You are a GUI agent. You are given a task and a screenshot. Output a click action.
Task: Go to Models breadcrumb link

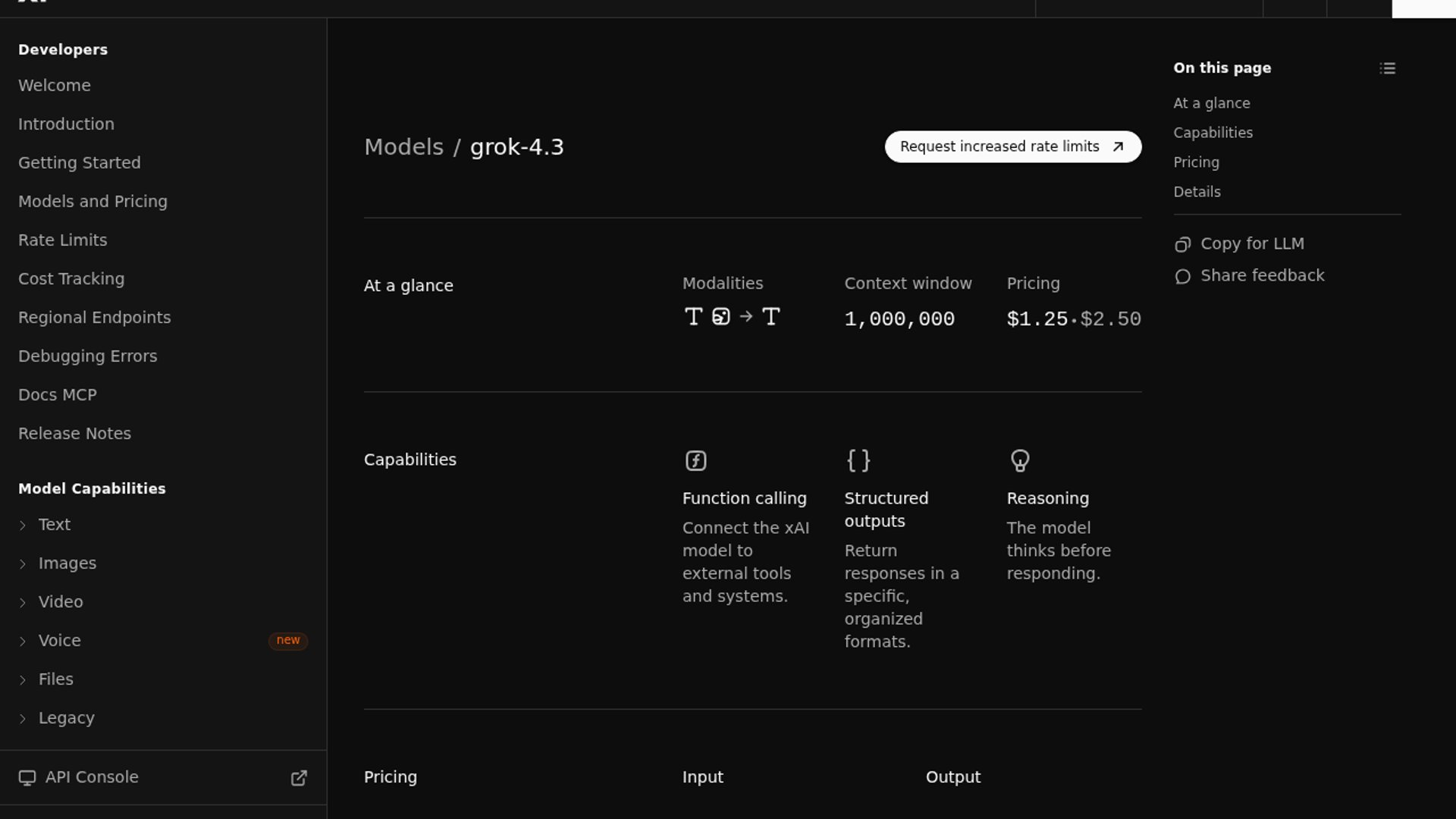click(403, 147)
